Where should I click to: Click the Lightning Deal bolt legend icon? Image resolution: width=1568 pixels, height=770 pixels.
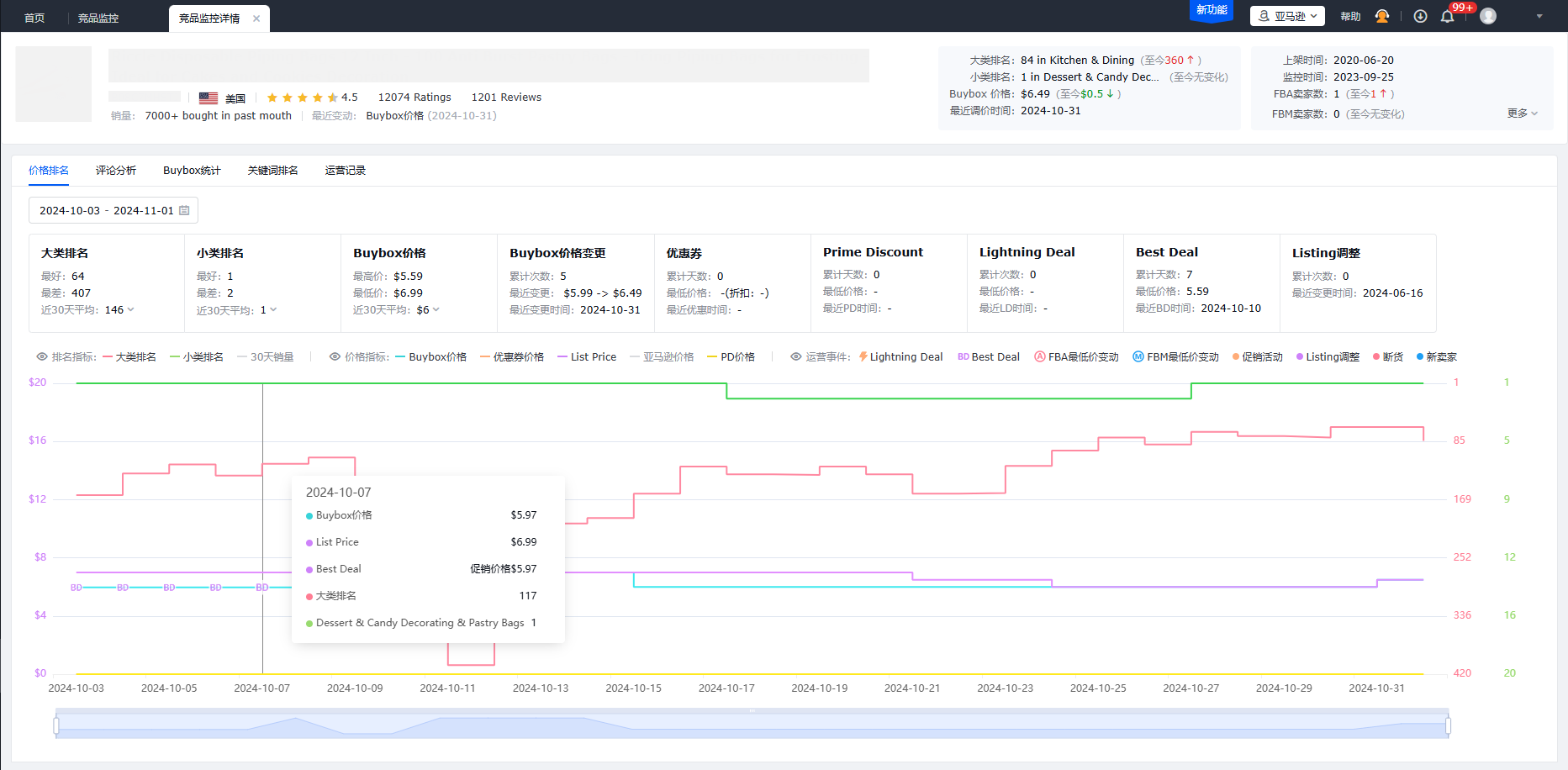pyautogui.click(x=863, y=356)
